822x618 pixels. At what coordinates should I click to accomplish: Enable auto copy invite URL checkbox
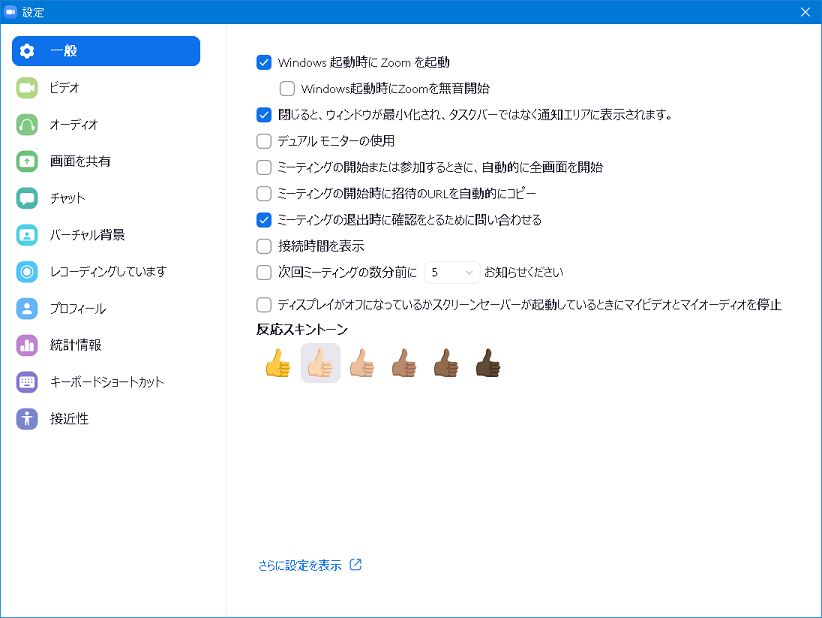[264, 193]
